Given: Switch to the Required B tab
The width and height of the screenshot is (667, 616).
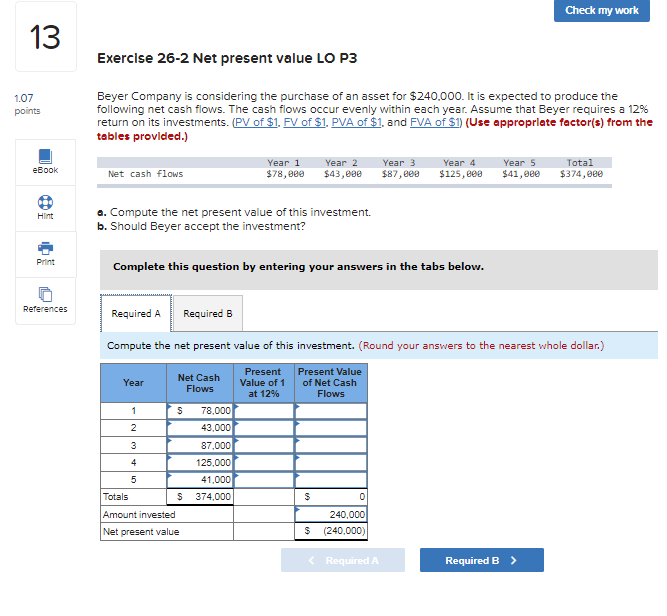Looking at the screenshot, I should (208, 314).
